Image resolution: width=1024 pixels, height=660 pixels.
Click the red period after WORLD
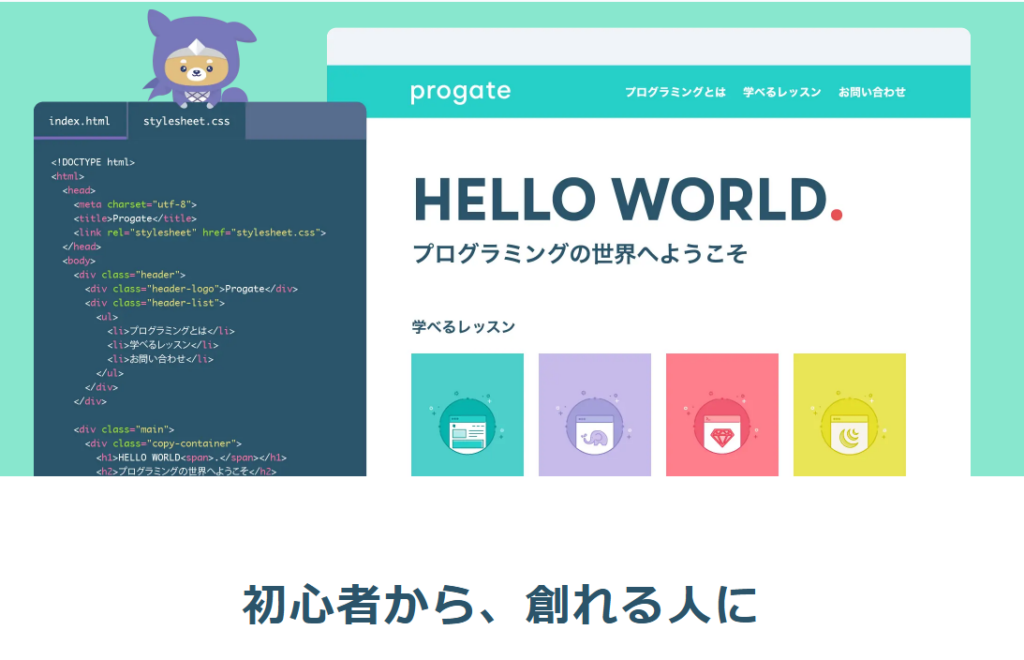coord(837,214)
